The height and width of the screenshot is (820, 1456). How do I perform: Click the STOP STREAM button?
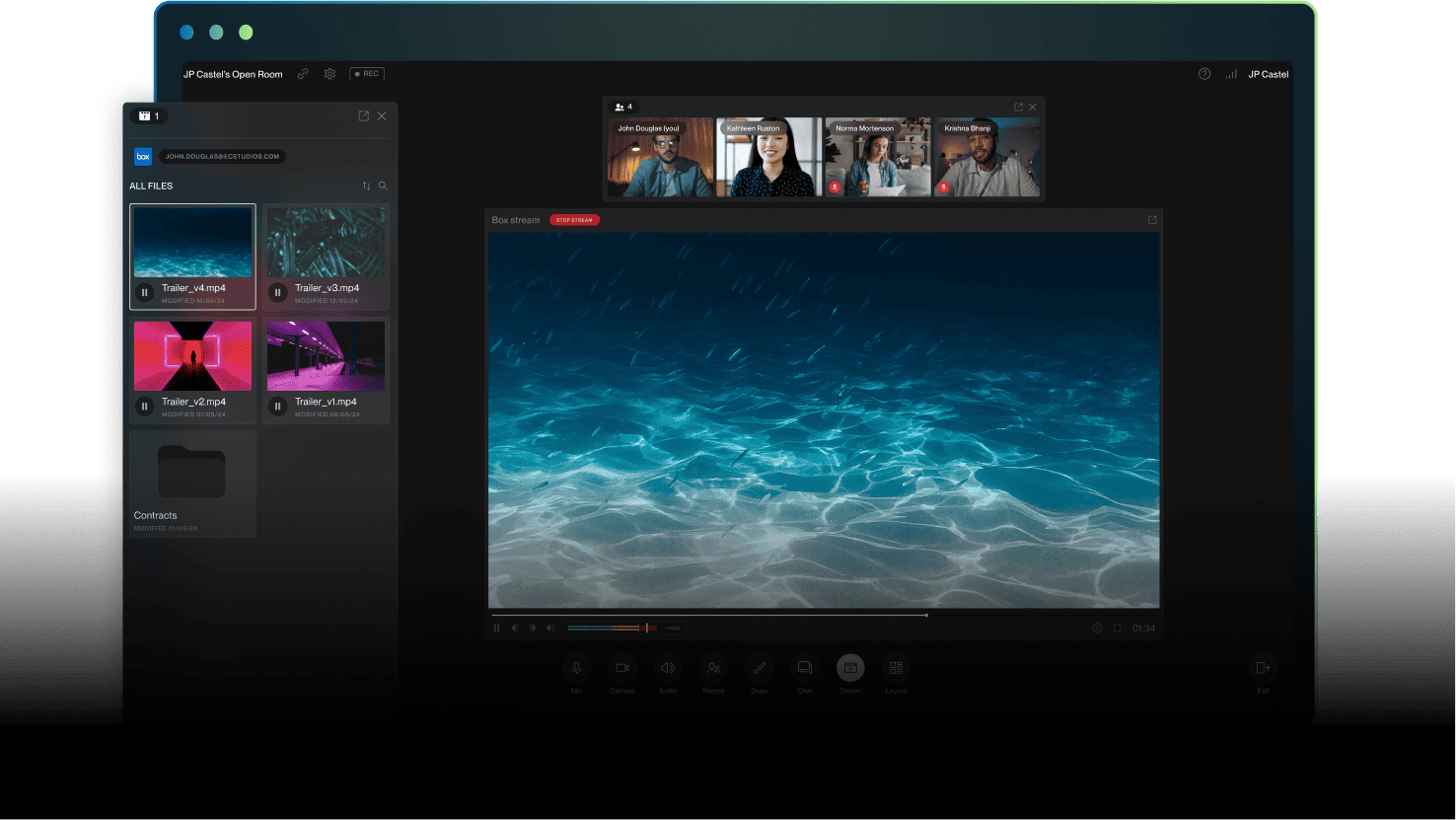(573, 219)
